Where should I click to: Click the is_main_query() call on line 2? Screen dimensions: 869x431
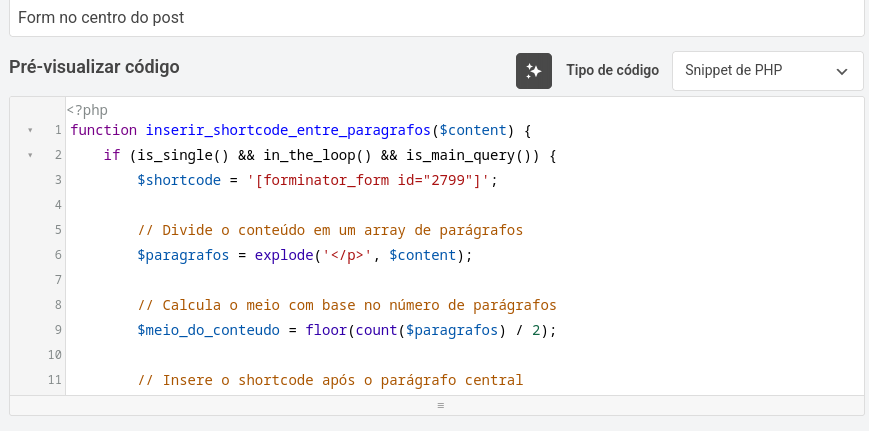468,156
